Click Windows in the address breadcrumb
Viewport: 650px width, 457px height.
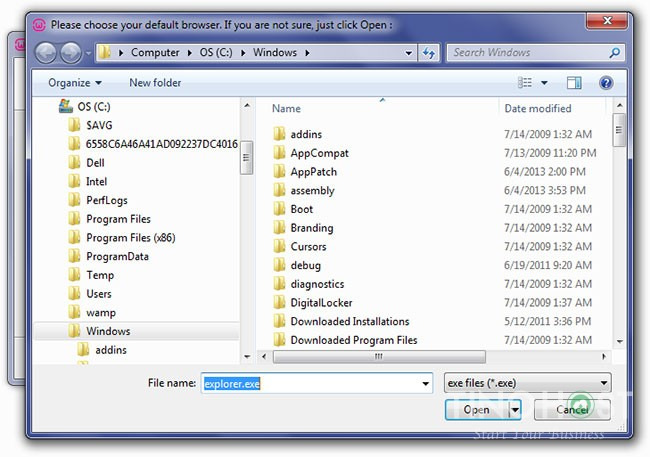point(275,53)
